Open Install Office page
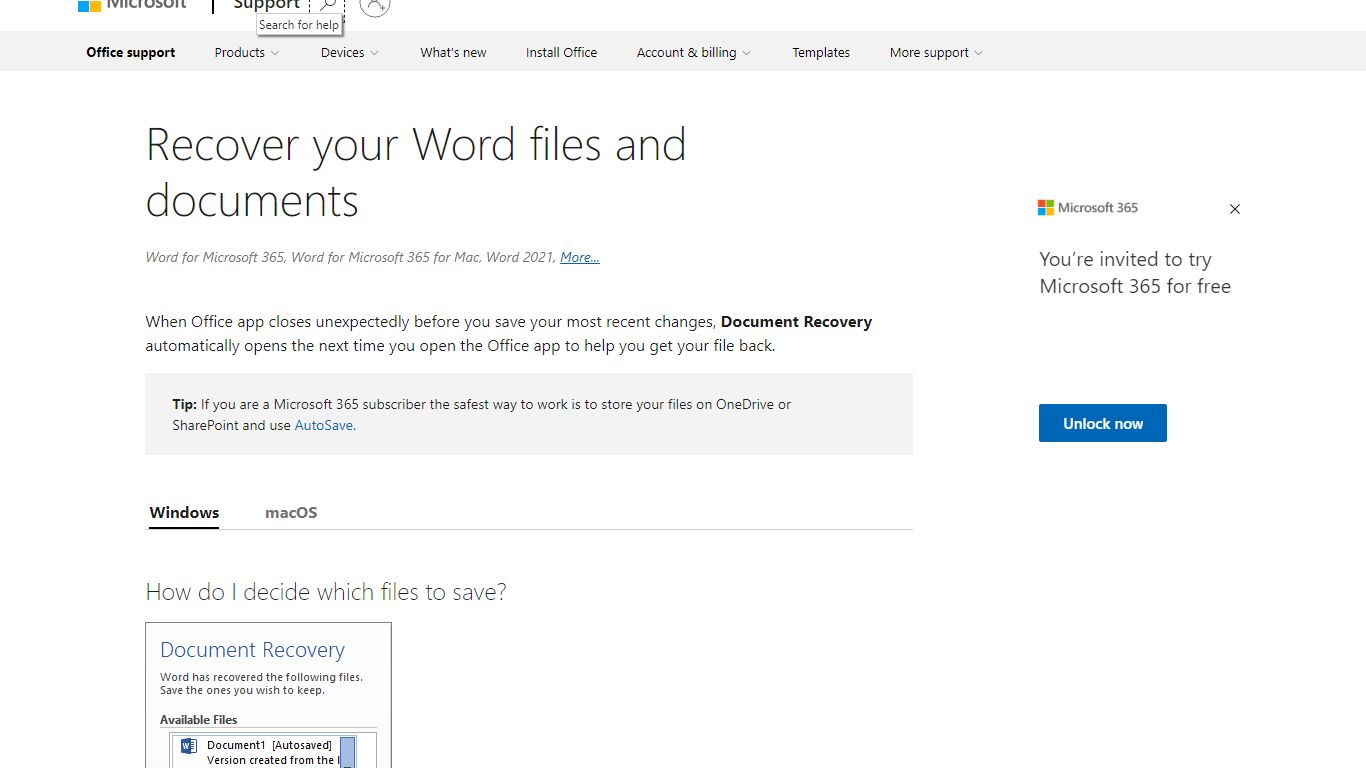 561,53
